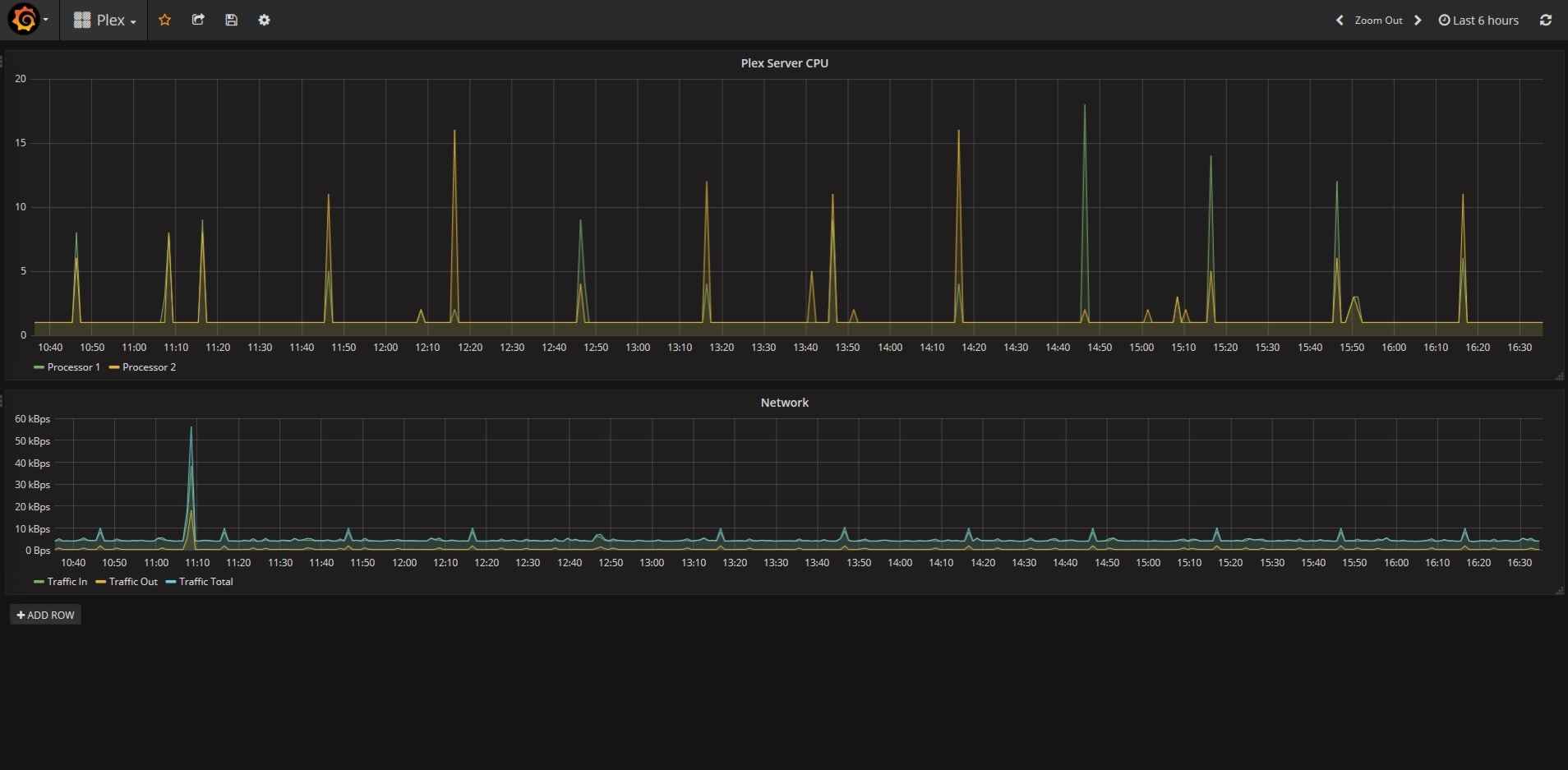Click the share dashboard icon

click(198, 20)
